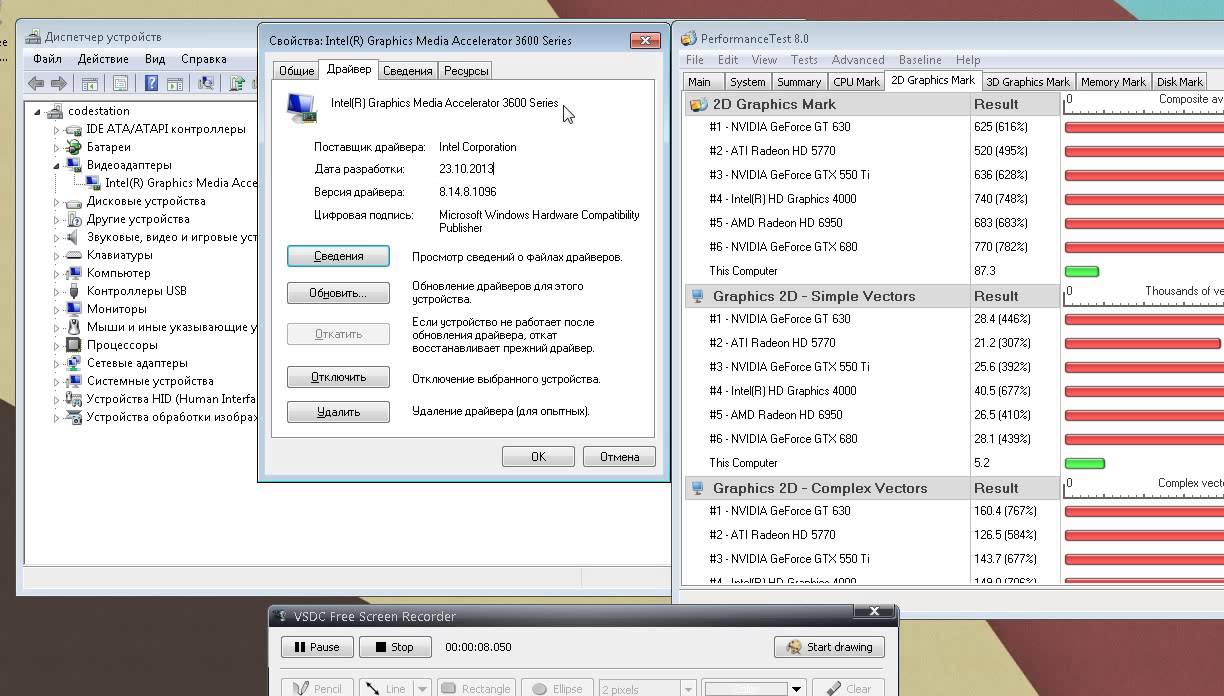Click the Удалить uninstall driver button
1224x696 pixels.
click(338, 411)
